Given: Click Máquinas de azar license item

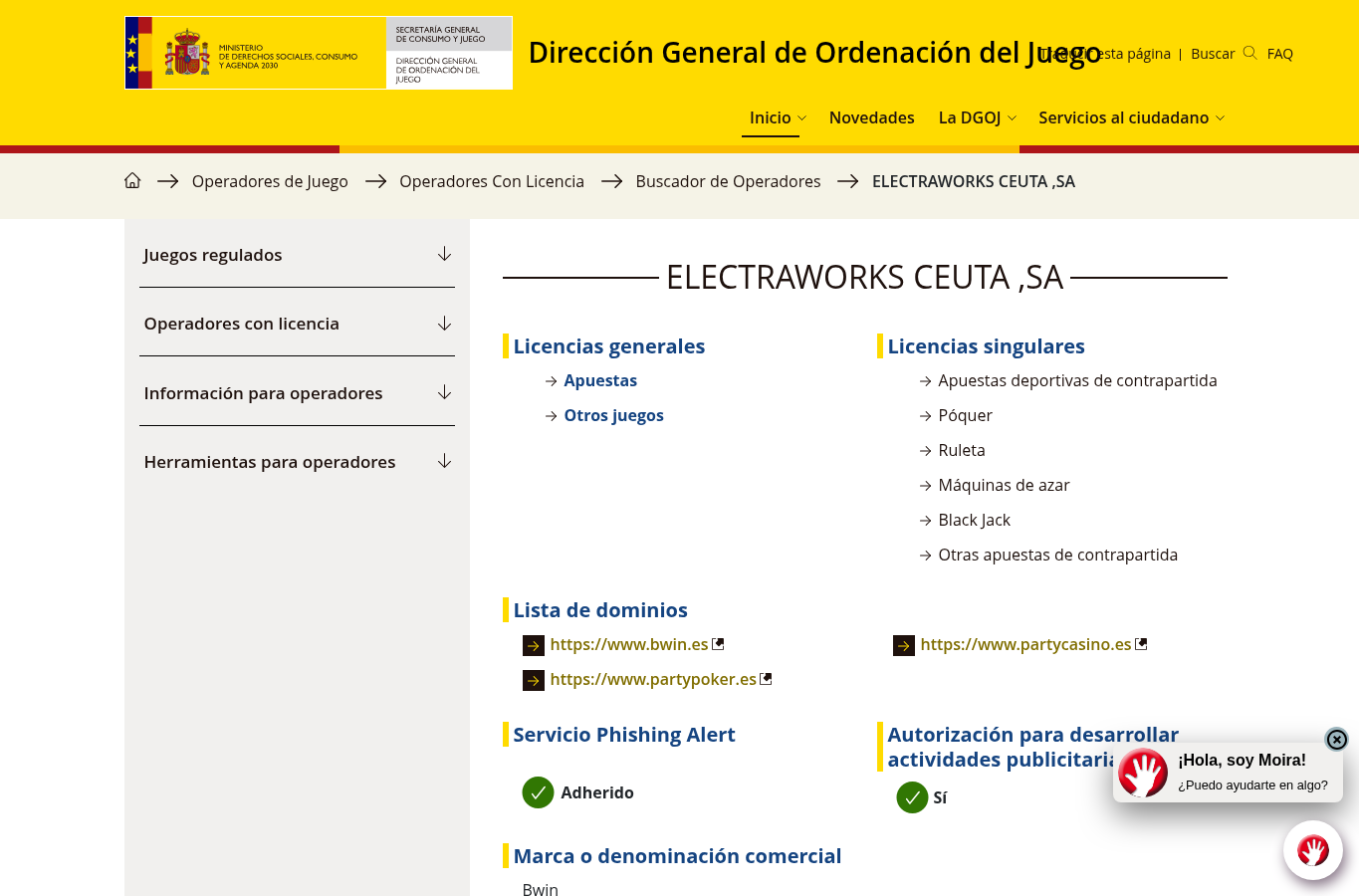Looking at the screenshot, I should [x=1004, y=485].
